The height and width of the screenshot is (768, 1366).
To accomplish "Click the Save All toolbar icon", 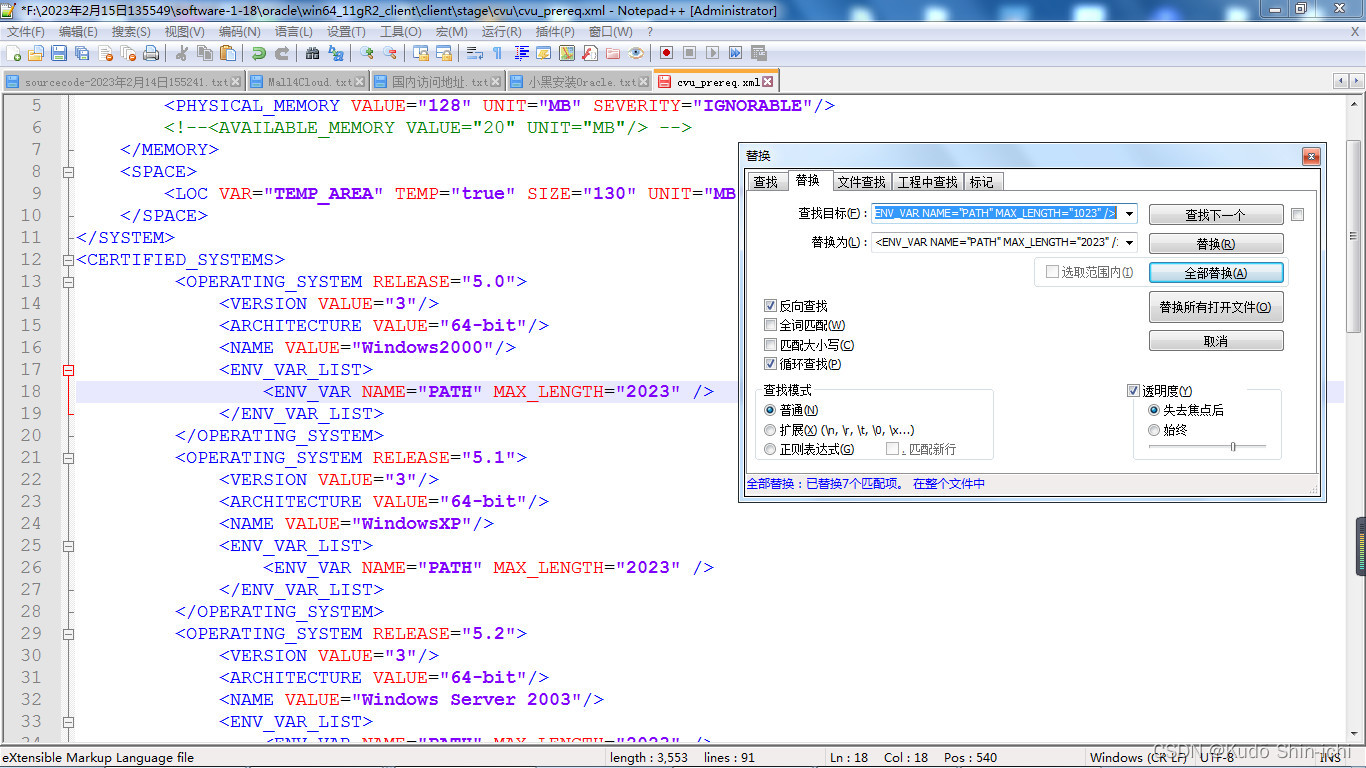I will pos(82,53).
